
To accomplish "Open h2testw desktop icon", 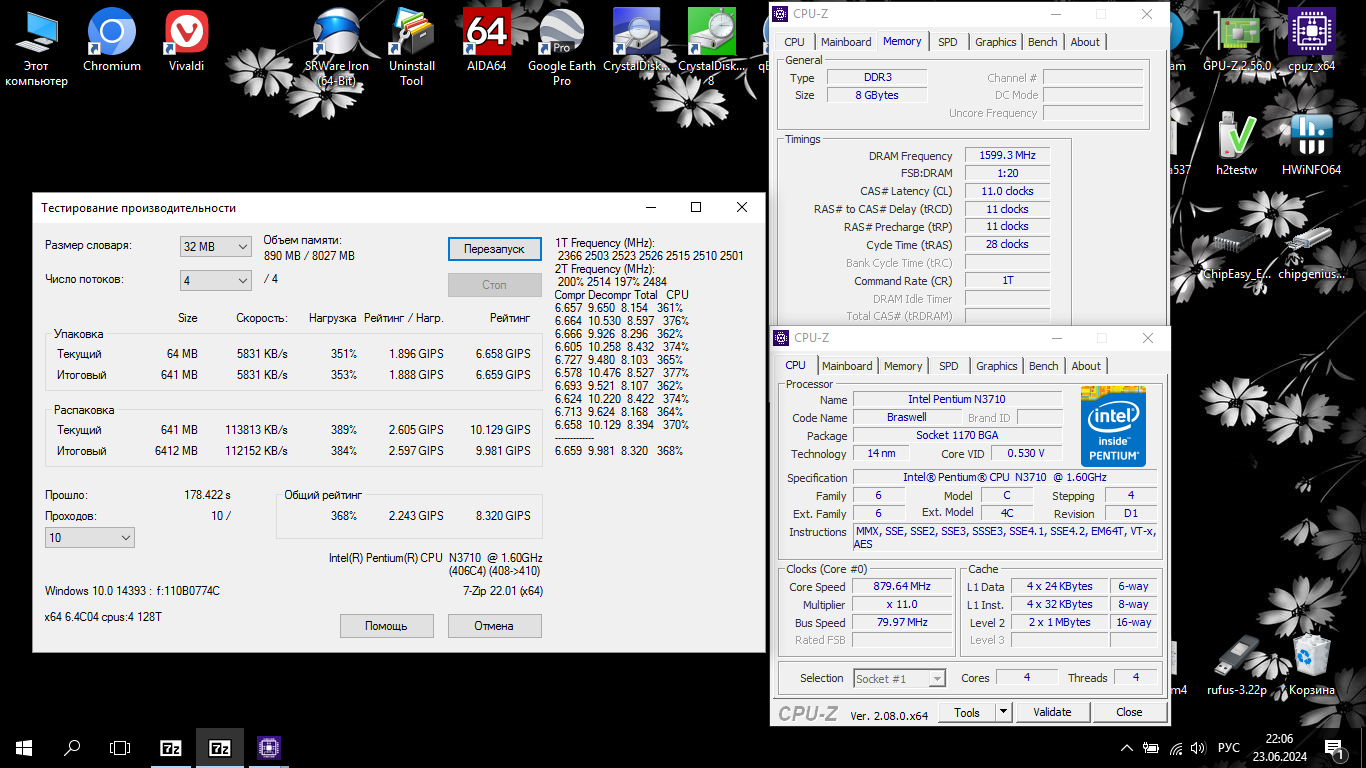I will coord(1237,143).
